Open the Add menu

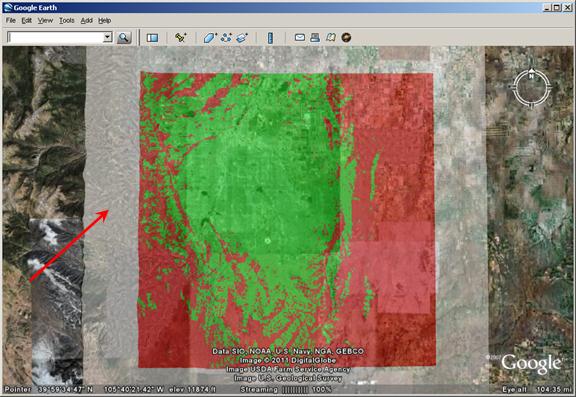point(86,21)
